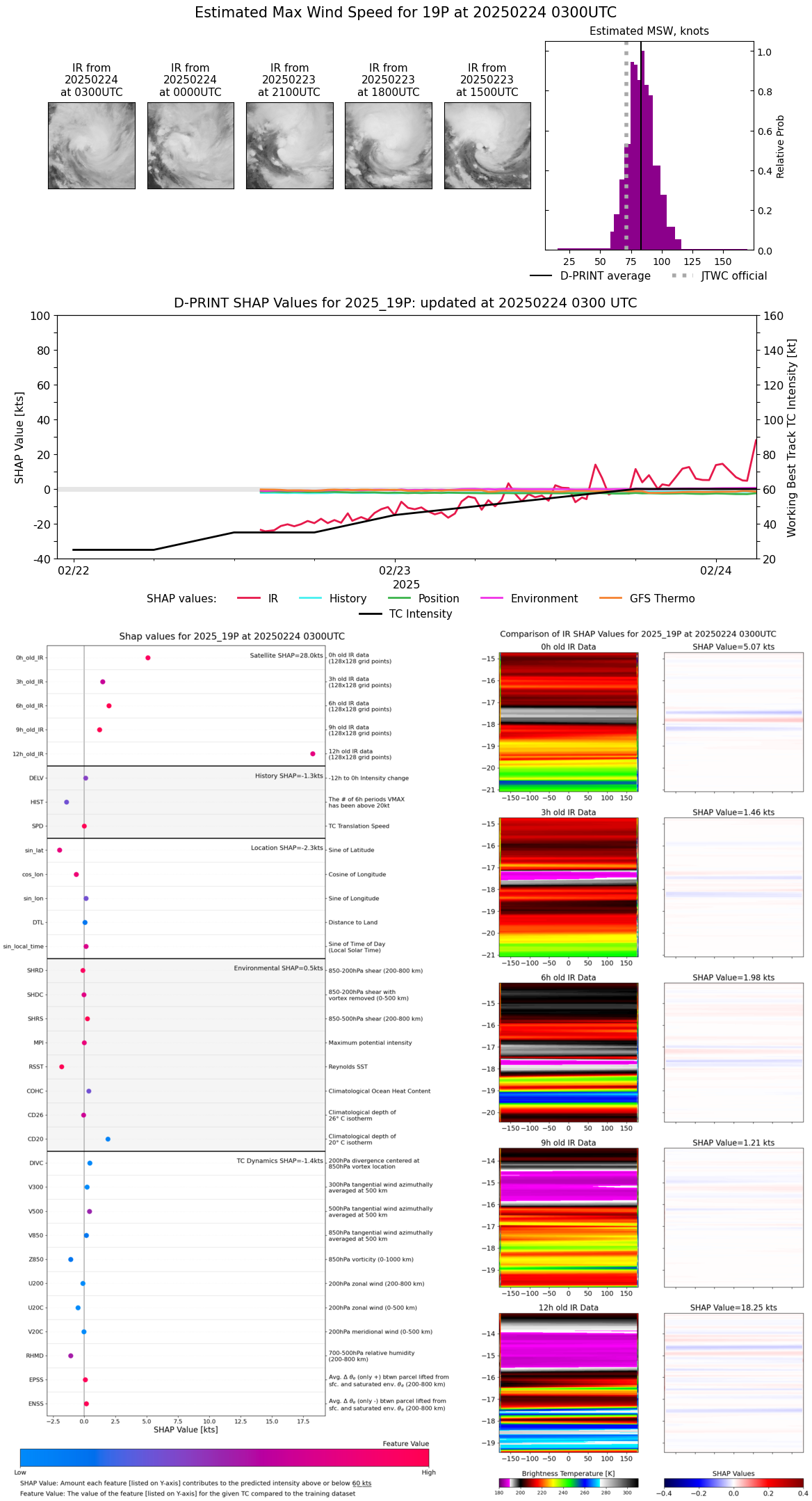Image resolution: width=812 pixels, height=1501 pixels.
Task: Click the underlined 60 kts text
Action: 362,1483
